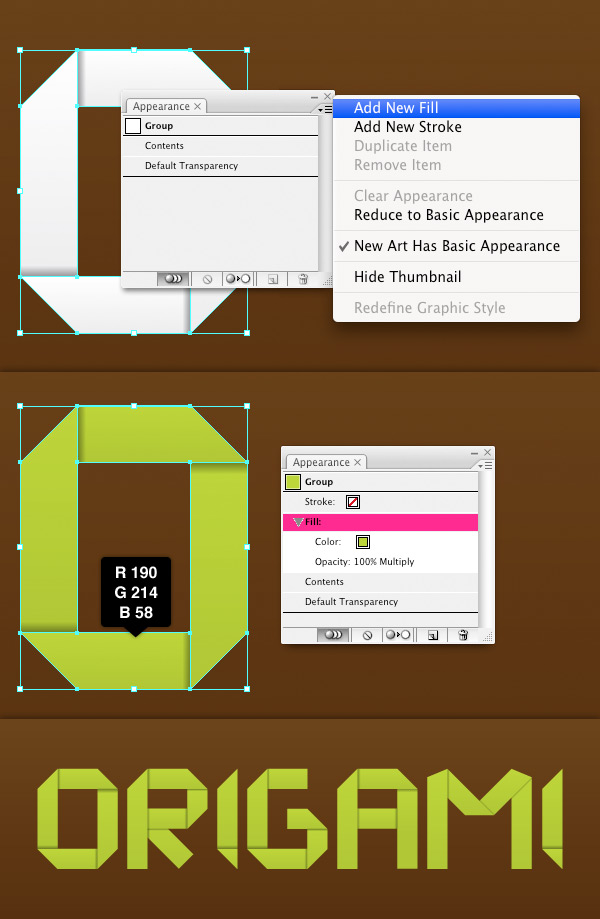600x919 pixels.
Task: Toggle New Art button in the Fill Appearance panel
Action: point(333,634)
